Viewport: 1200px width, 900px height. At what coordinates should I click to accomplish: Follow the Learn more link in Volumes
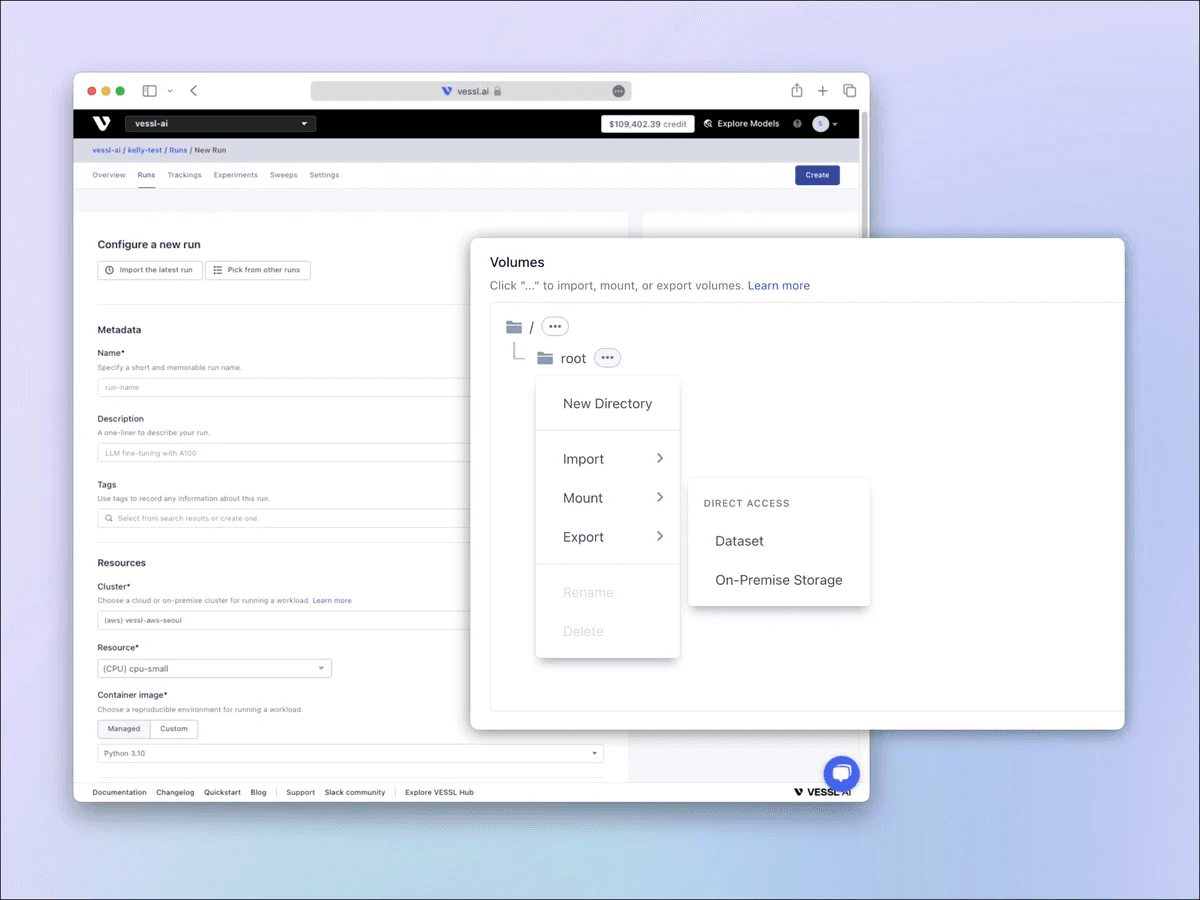[x=778, y=286]
